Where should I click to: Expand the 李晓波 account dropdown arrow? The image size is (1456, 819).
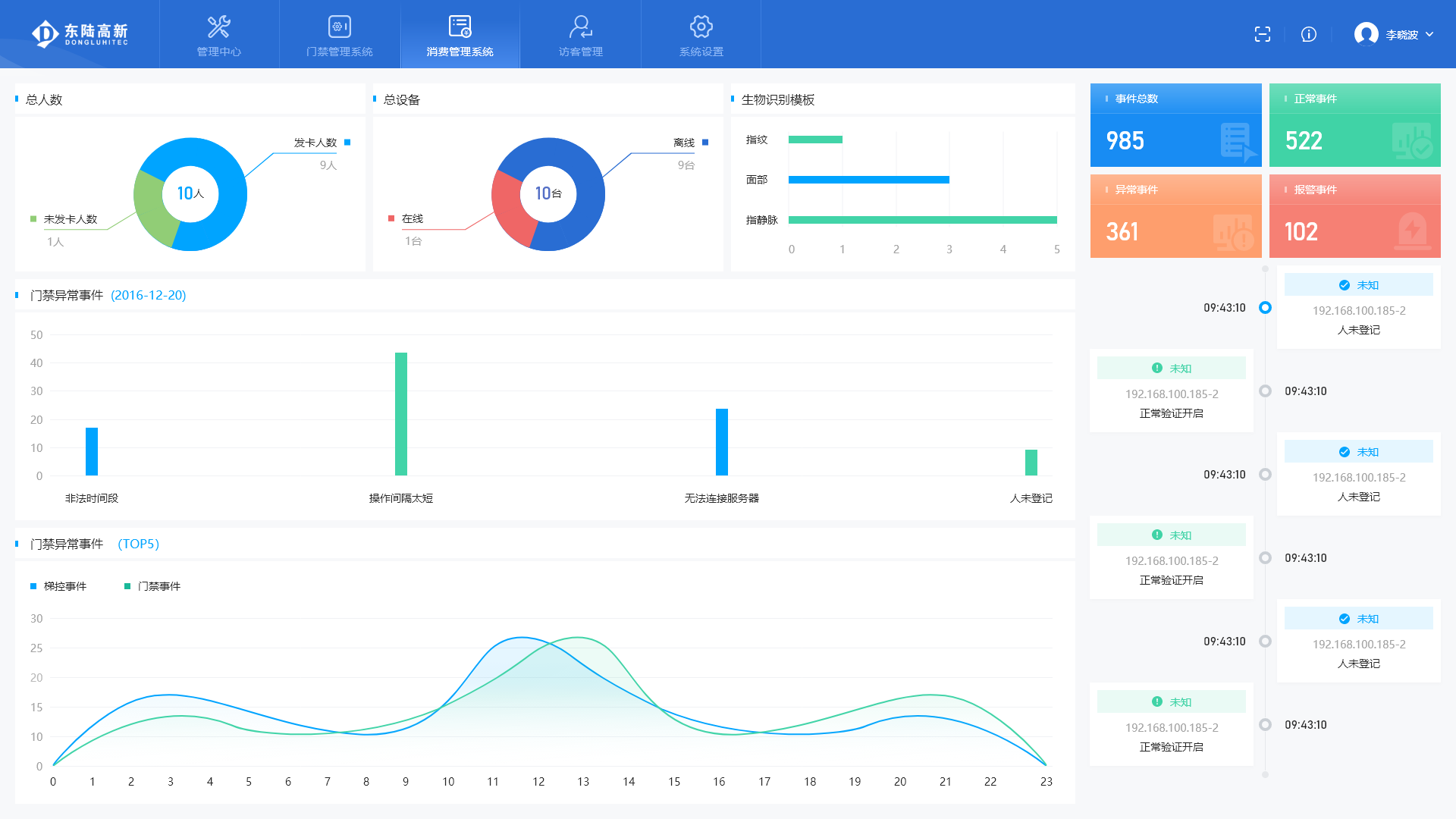tap(1429, 34)
